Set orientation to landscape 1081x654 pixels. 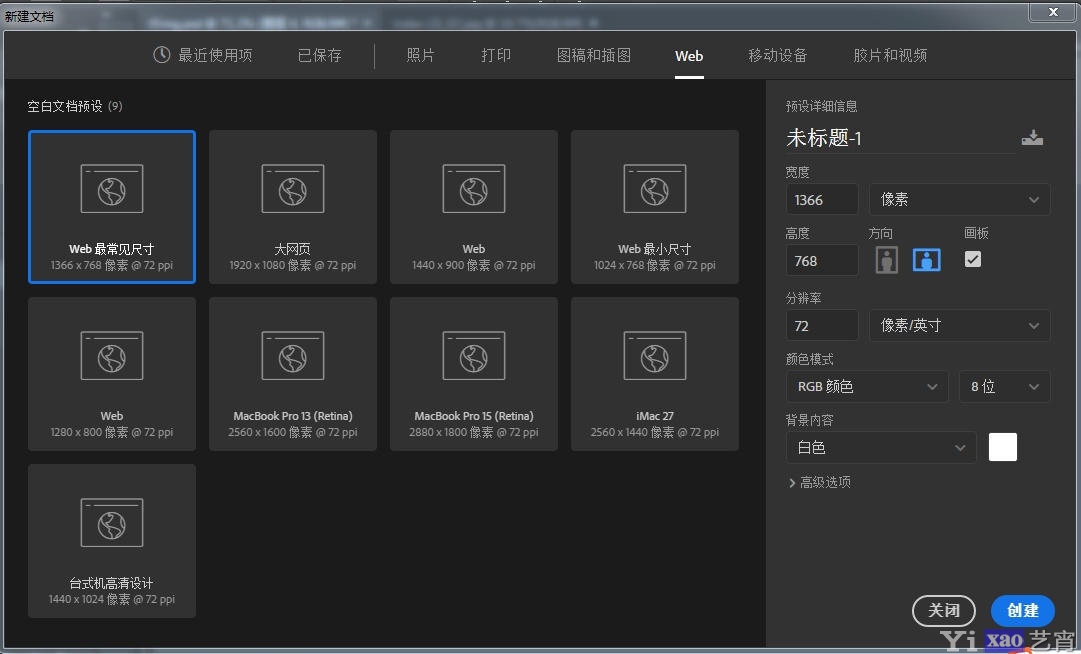(x=927, y=260)
